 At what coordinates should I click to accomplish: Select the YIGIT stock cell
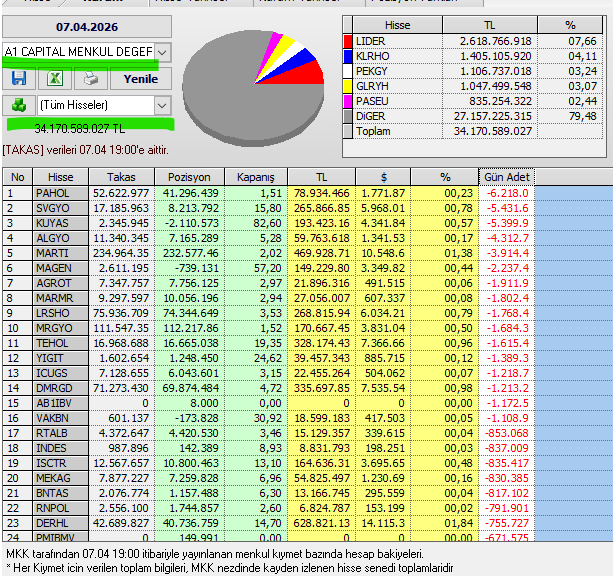(x=61, y=358)
